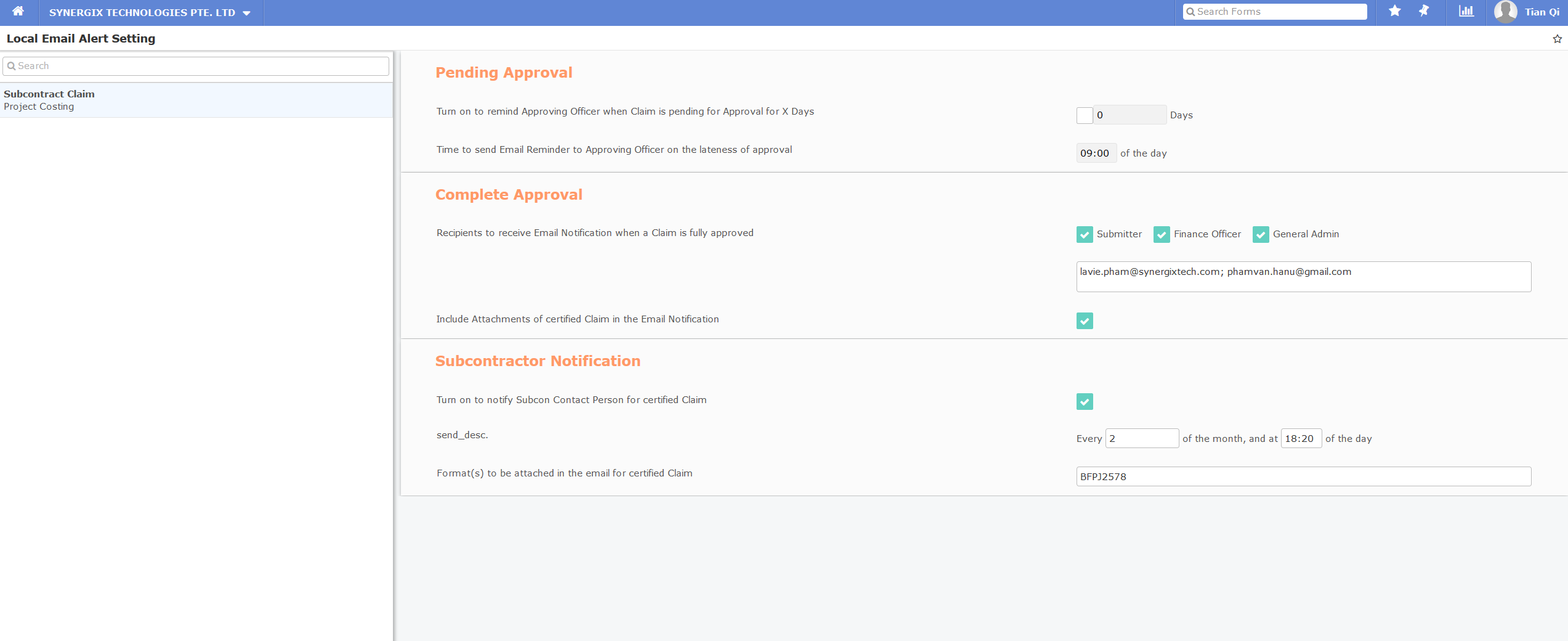
Task: Bookmark page with outline star icon
Action: pos(1557,39)
